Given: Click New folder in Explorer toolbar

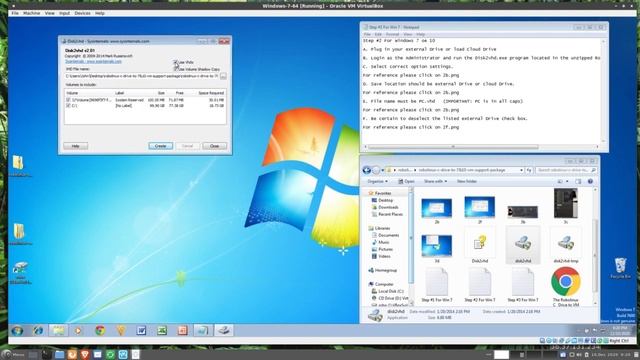Looking at the screenshot, I should (x=467, y=181).
